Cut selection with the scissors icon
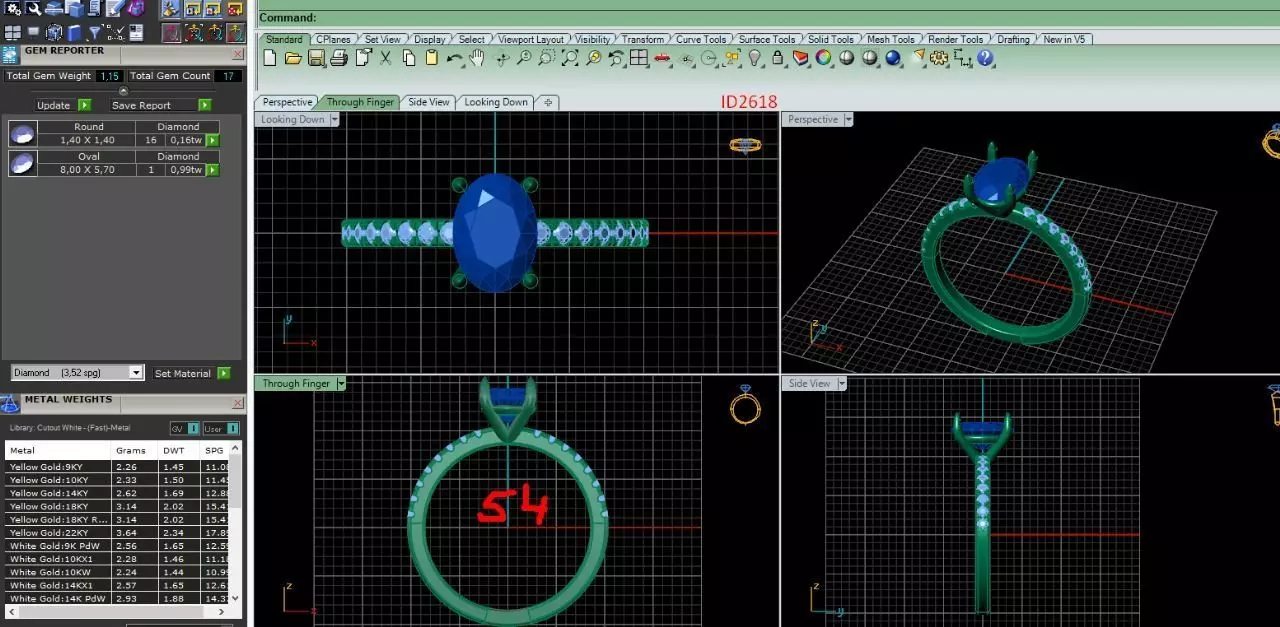Viewport: 1280px width, 627px height. click(386, 59)
